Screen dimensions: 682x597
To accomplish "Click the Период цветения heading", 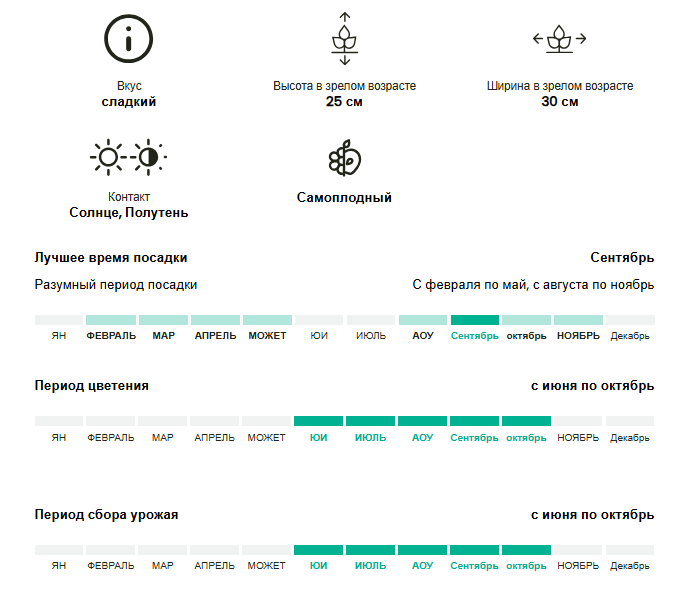I will (x=92, y=386).
